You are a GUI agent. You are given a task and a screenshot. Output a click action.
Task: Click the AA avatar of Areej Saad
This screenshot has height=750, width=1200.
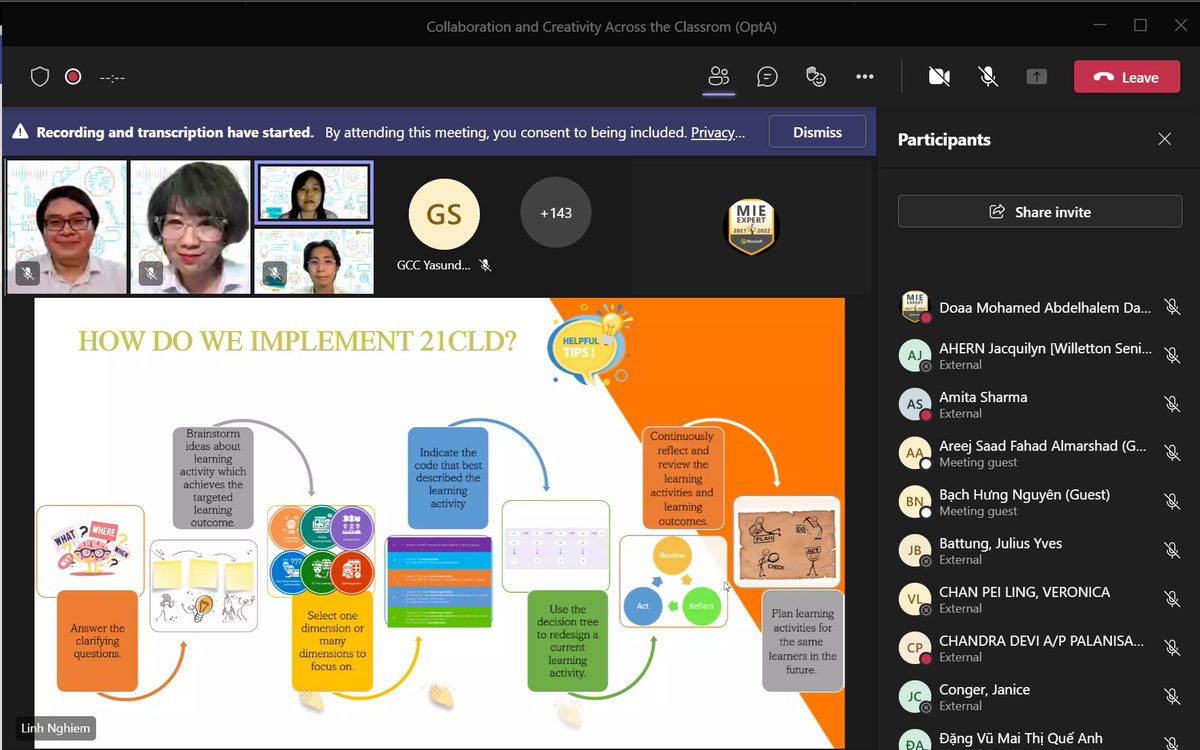pos(915,453)
